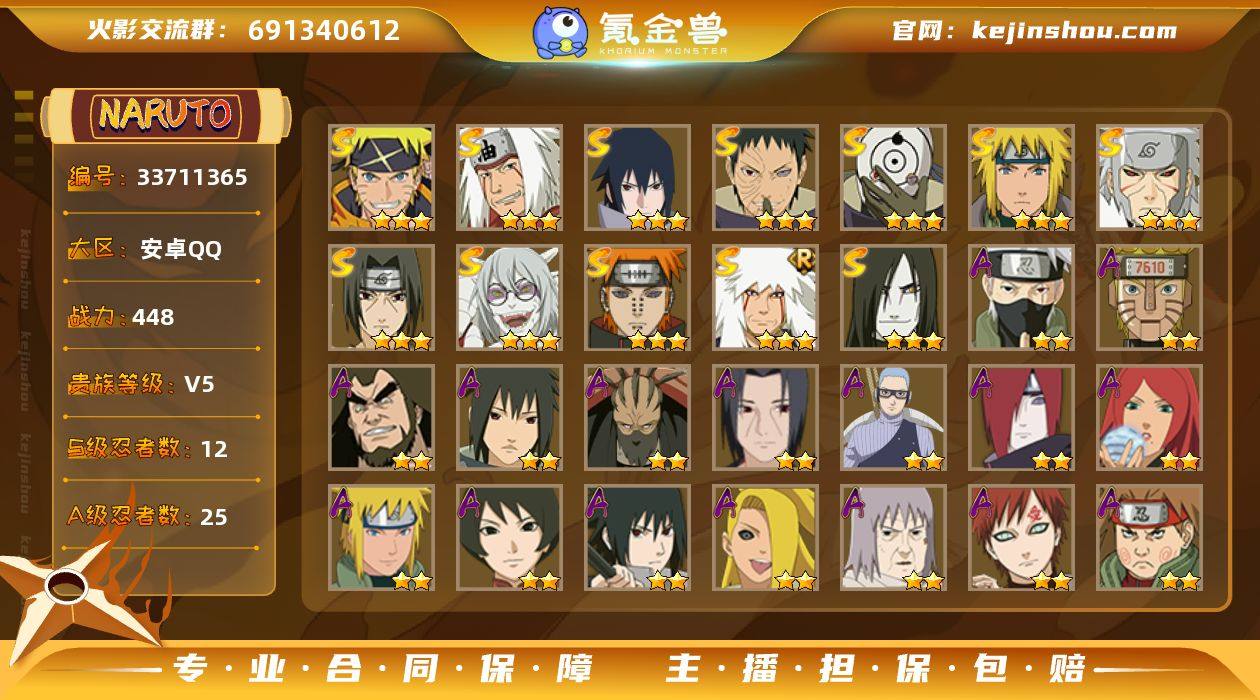Click the red-haired woman holding orb portrait

click(1149, 418)
